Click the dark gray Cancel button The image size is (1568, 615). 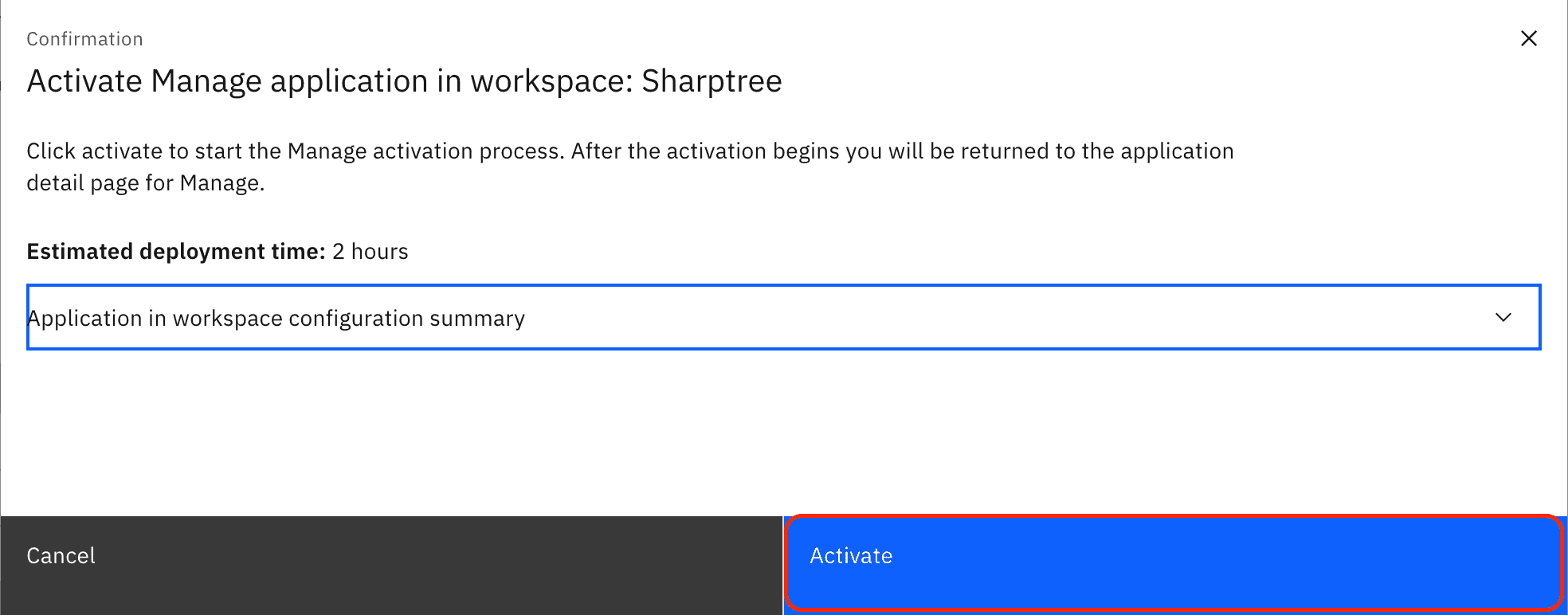click(x=391, y=564)
